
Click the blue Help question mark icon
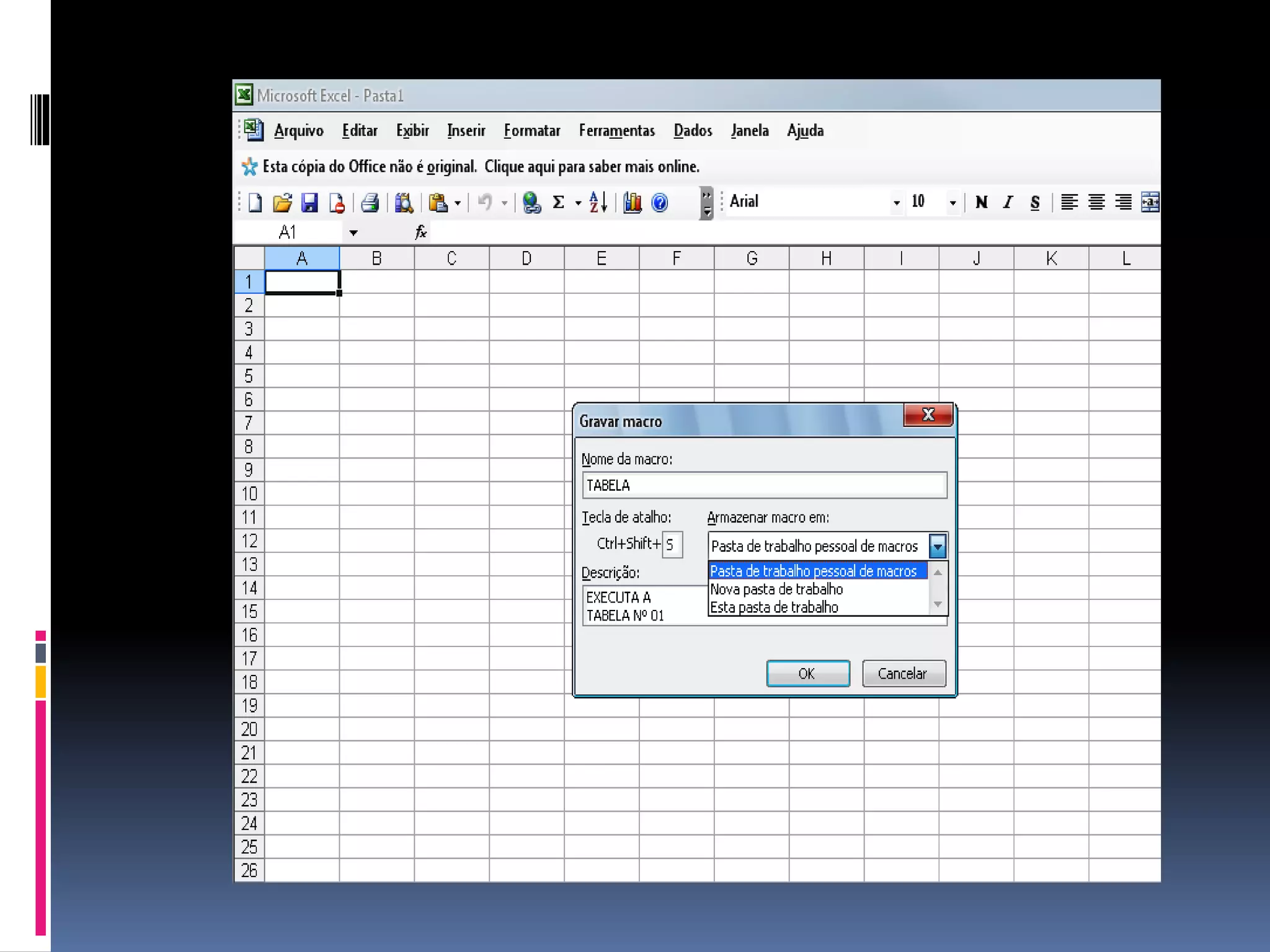click(x=660, y=203)
